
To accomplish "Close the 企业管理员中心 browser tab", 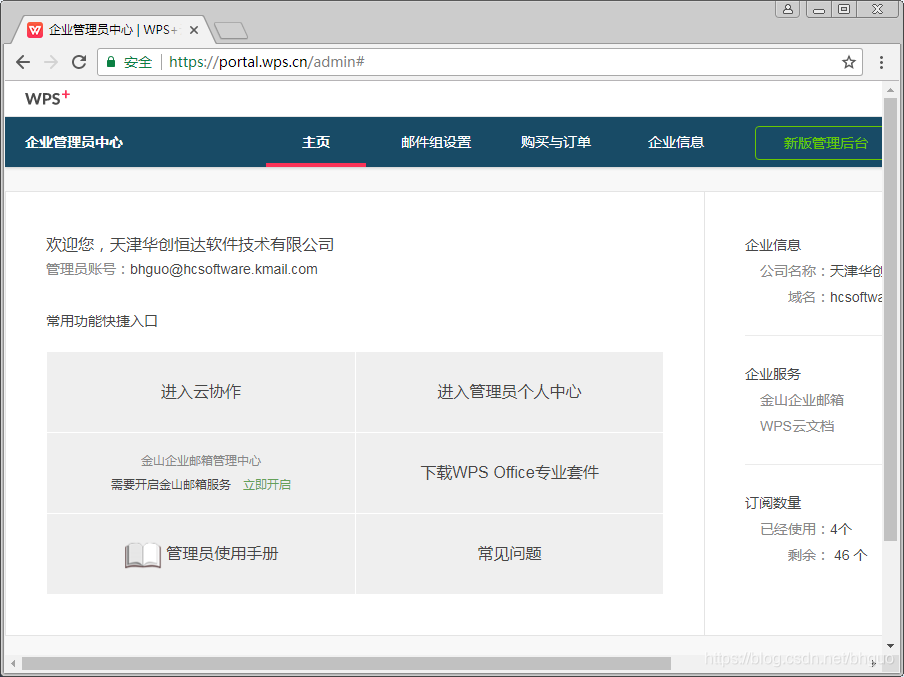I will pyautogui.click(x=194, y=30).
